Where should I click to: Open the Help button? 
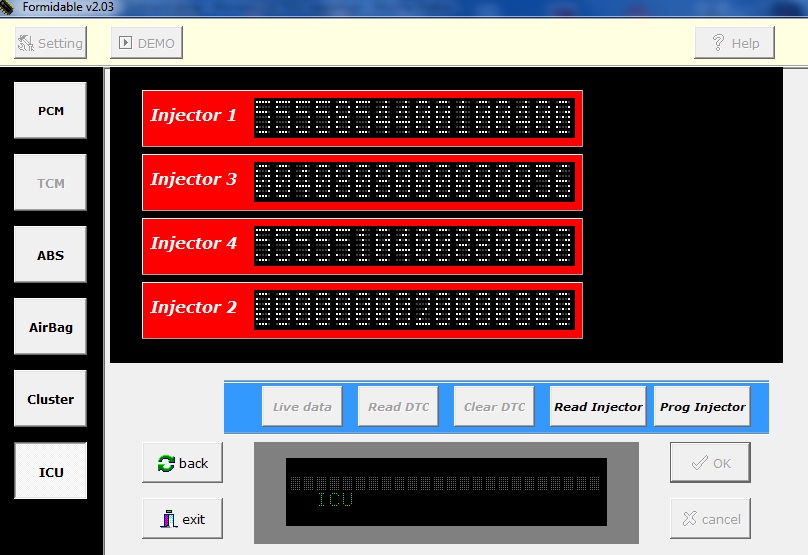click(x=734, y=43)
